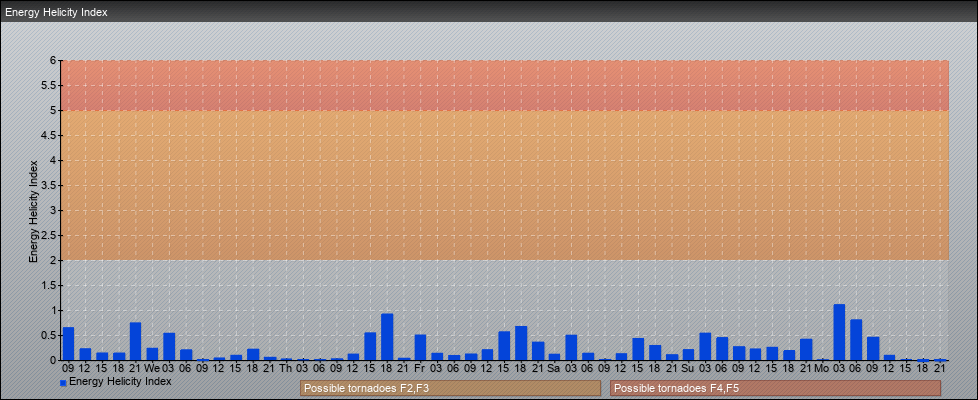Click the '1' value on the y-axis
Viewport: 978px width, 400px height.
click(54, 310)
